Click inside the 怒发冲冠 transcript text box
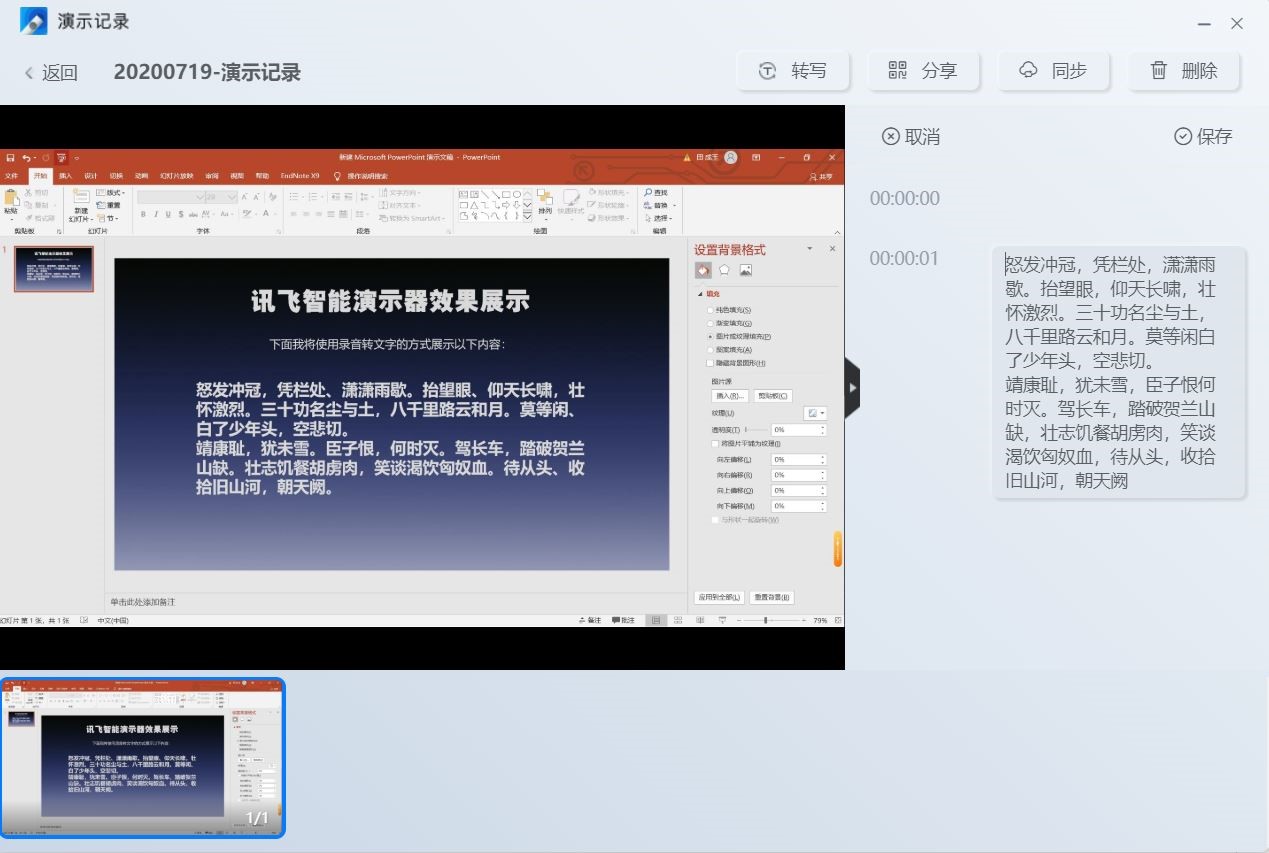 point(1119,372)
